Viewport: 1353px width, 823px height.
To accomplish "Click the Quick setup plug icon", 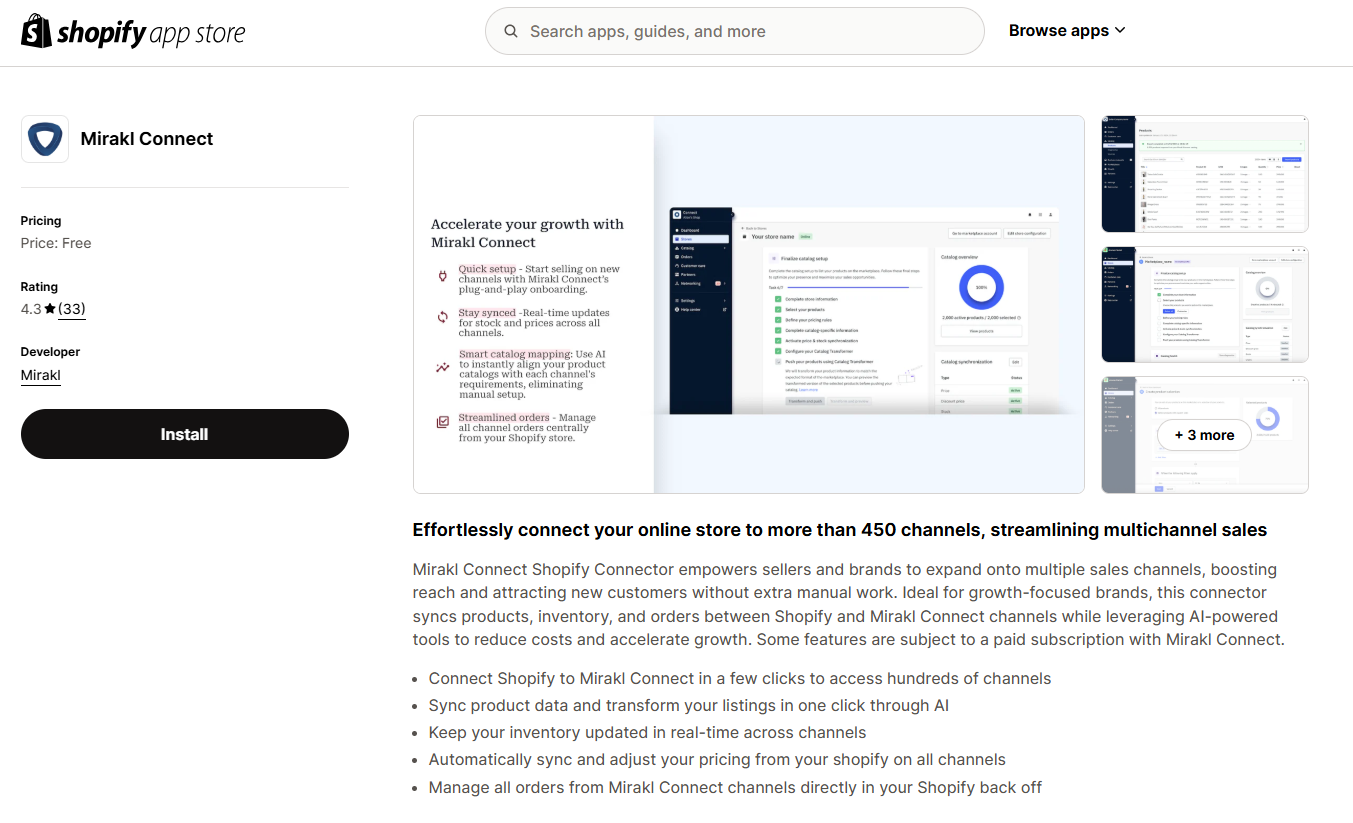I will [x=443, y=275].
